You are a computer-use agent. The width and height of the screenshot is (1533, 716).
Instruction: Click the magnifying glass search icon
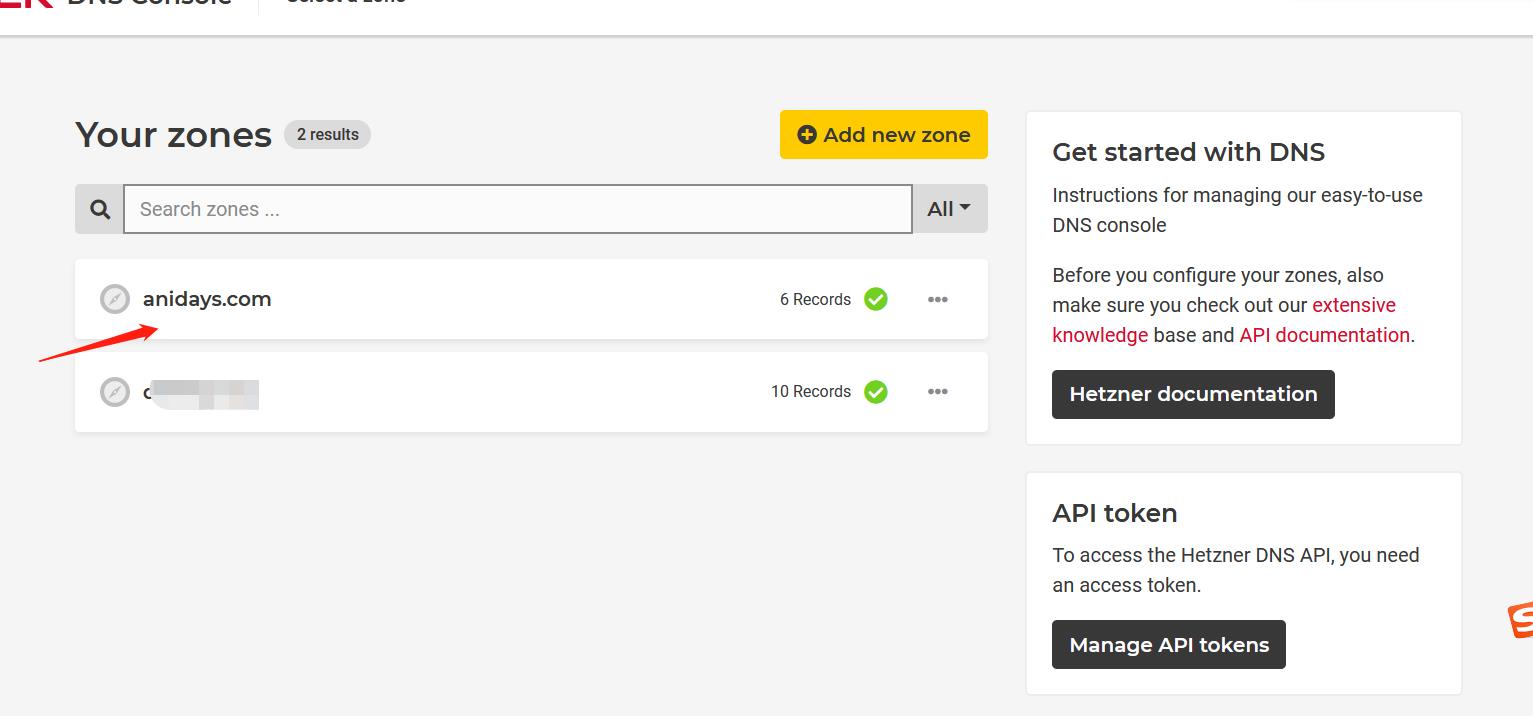pyautogui.click(x=99, y=209)
